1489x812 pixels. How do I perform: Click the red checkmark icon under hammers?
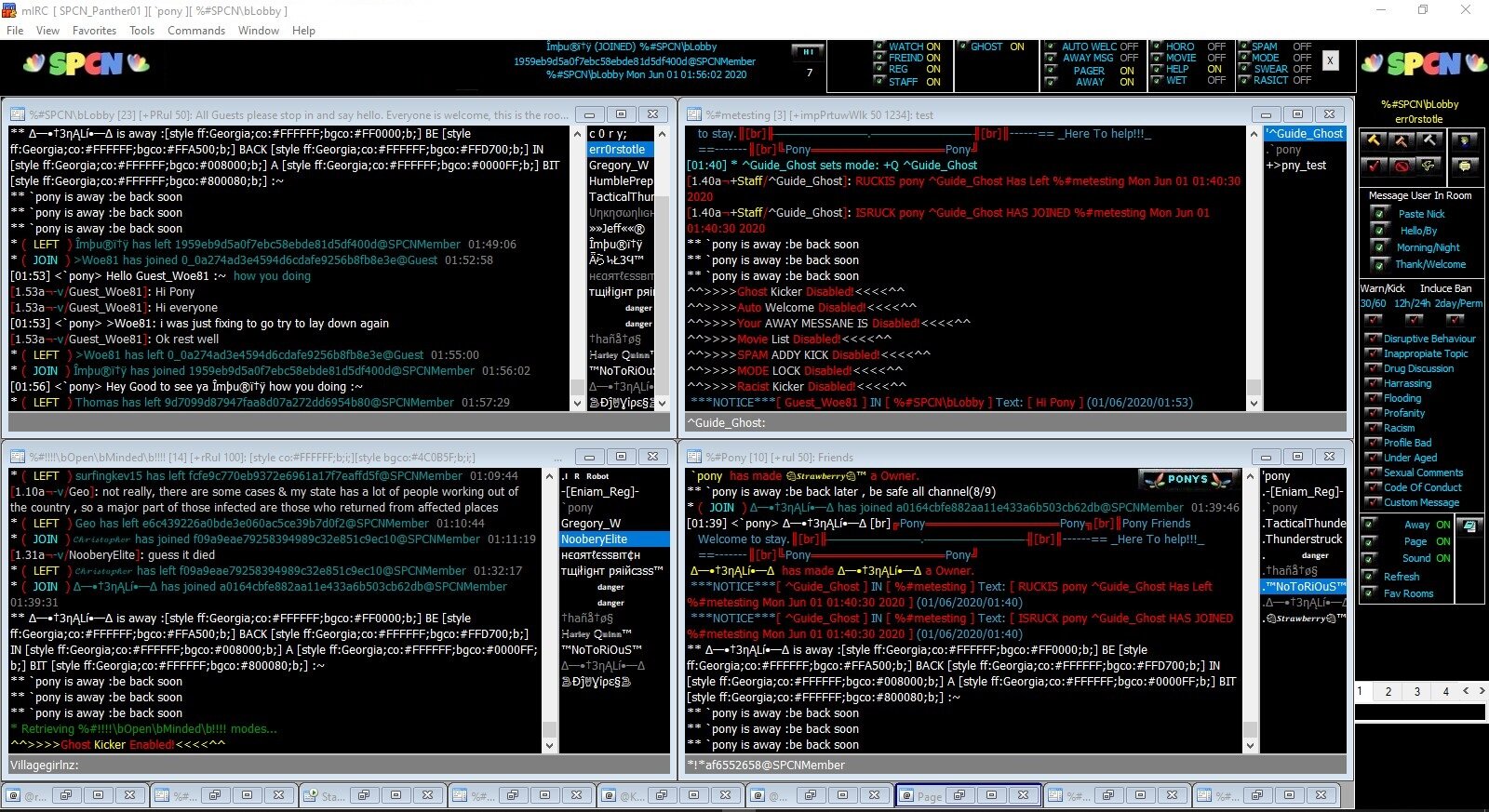[x=1374, y=166]
